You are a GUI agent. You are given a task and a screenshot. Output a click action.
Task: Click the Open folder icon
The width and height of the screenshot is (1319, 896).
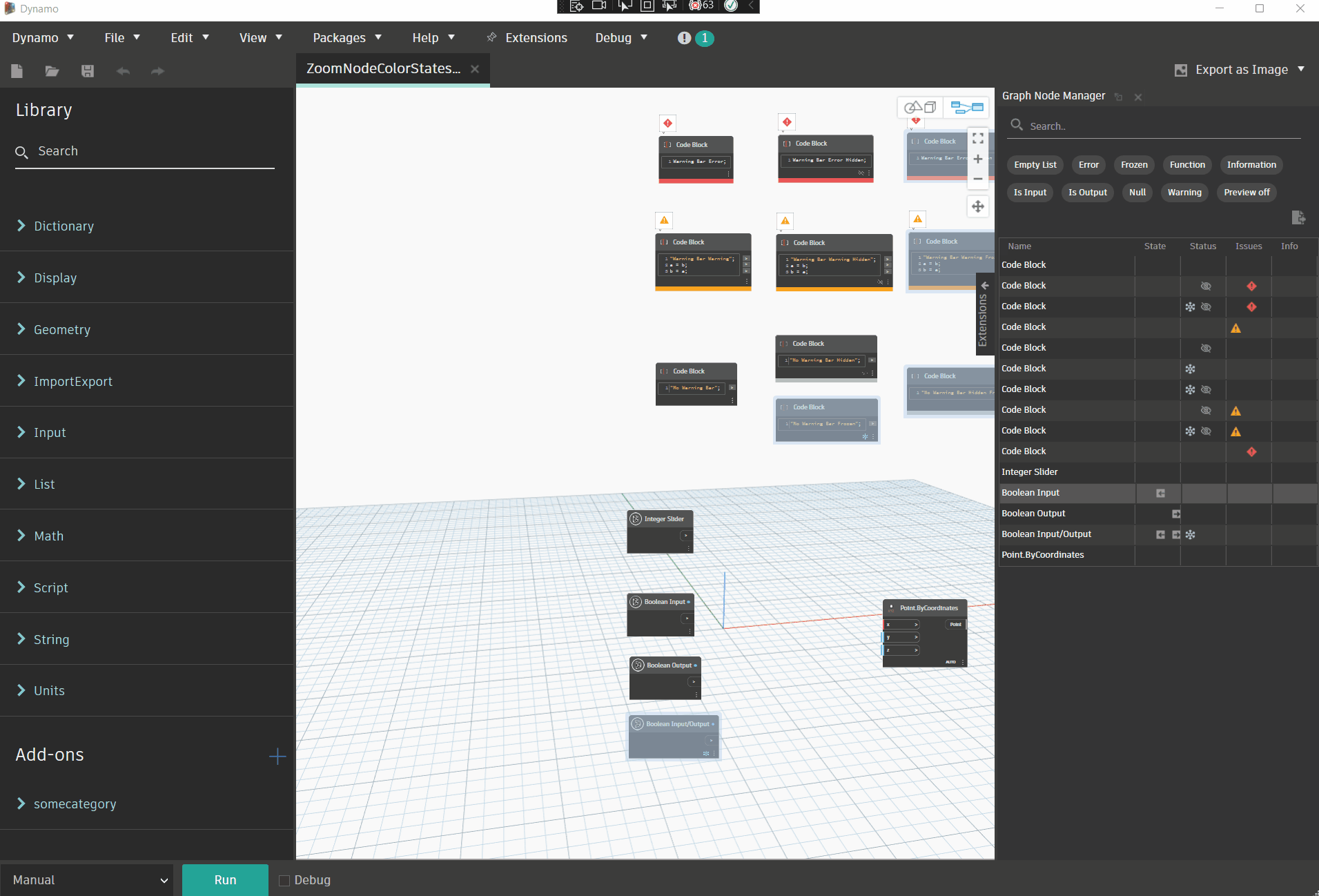(52, 71)
